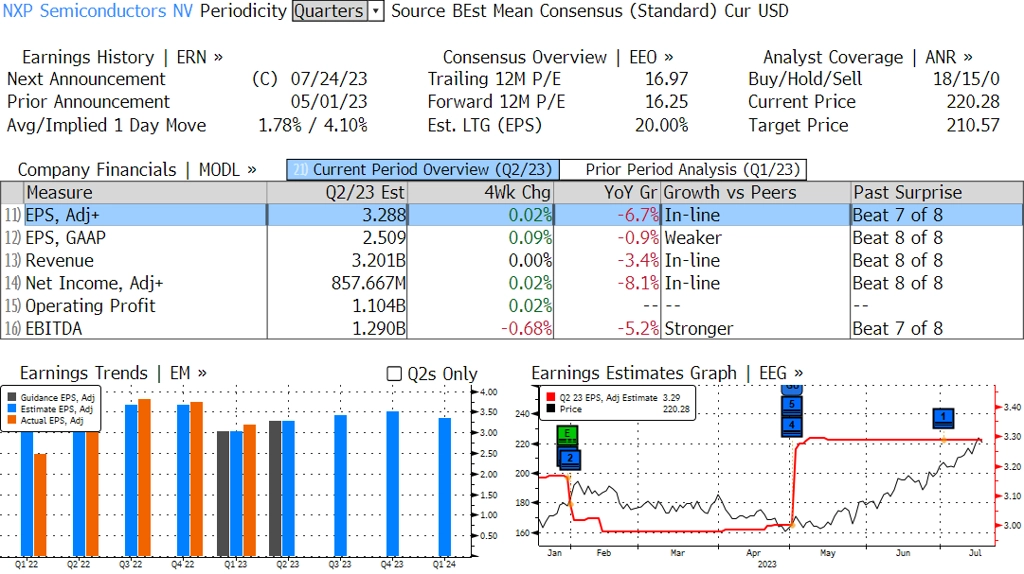The image size is (1024, 574).
Task: Select the Operating Profit row
Action: [x=512, y=306]
